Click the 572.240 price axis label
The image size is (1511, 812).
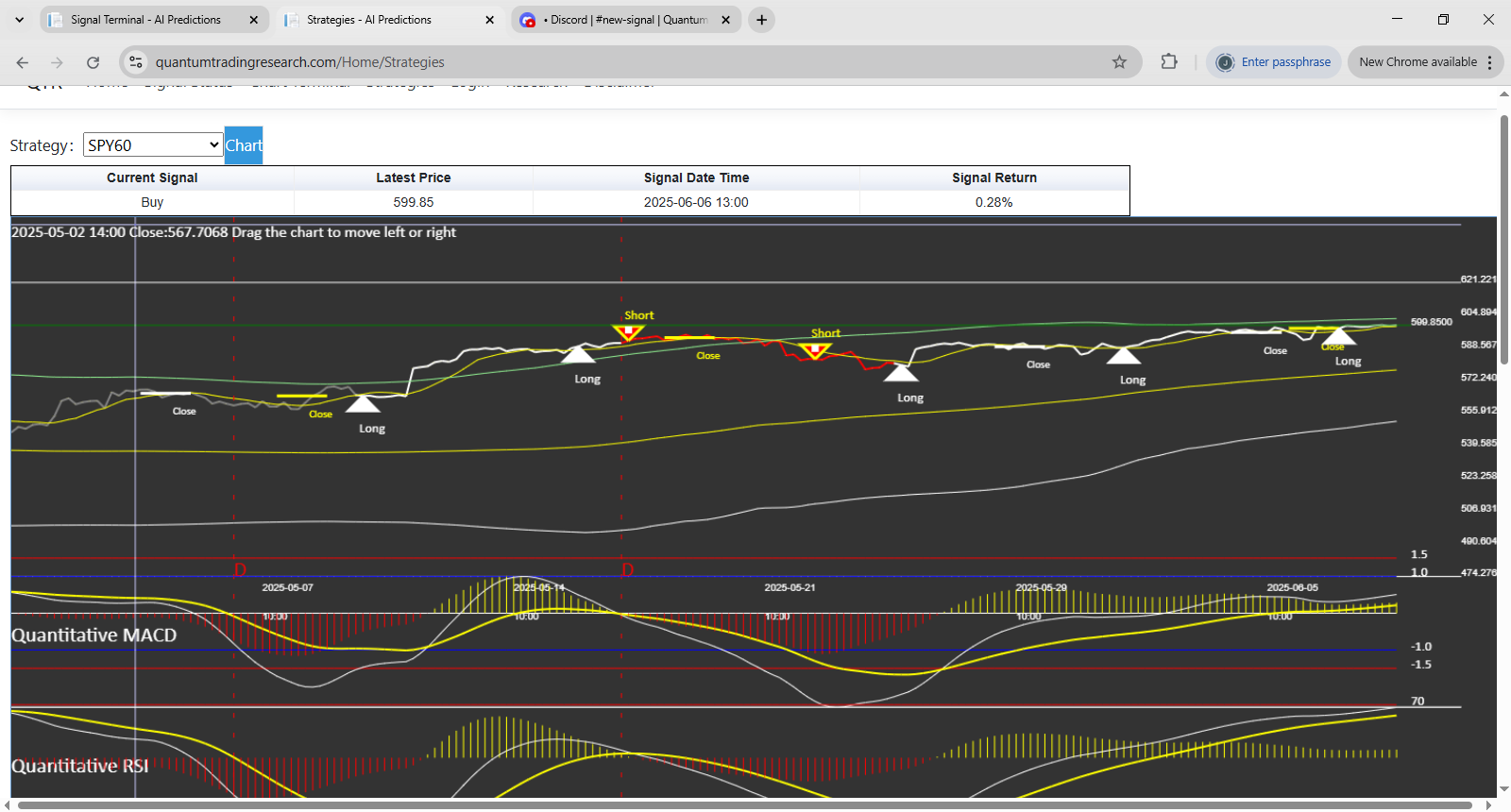click(x=1478, y=378)
